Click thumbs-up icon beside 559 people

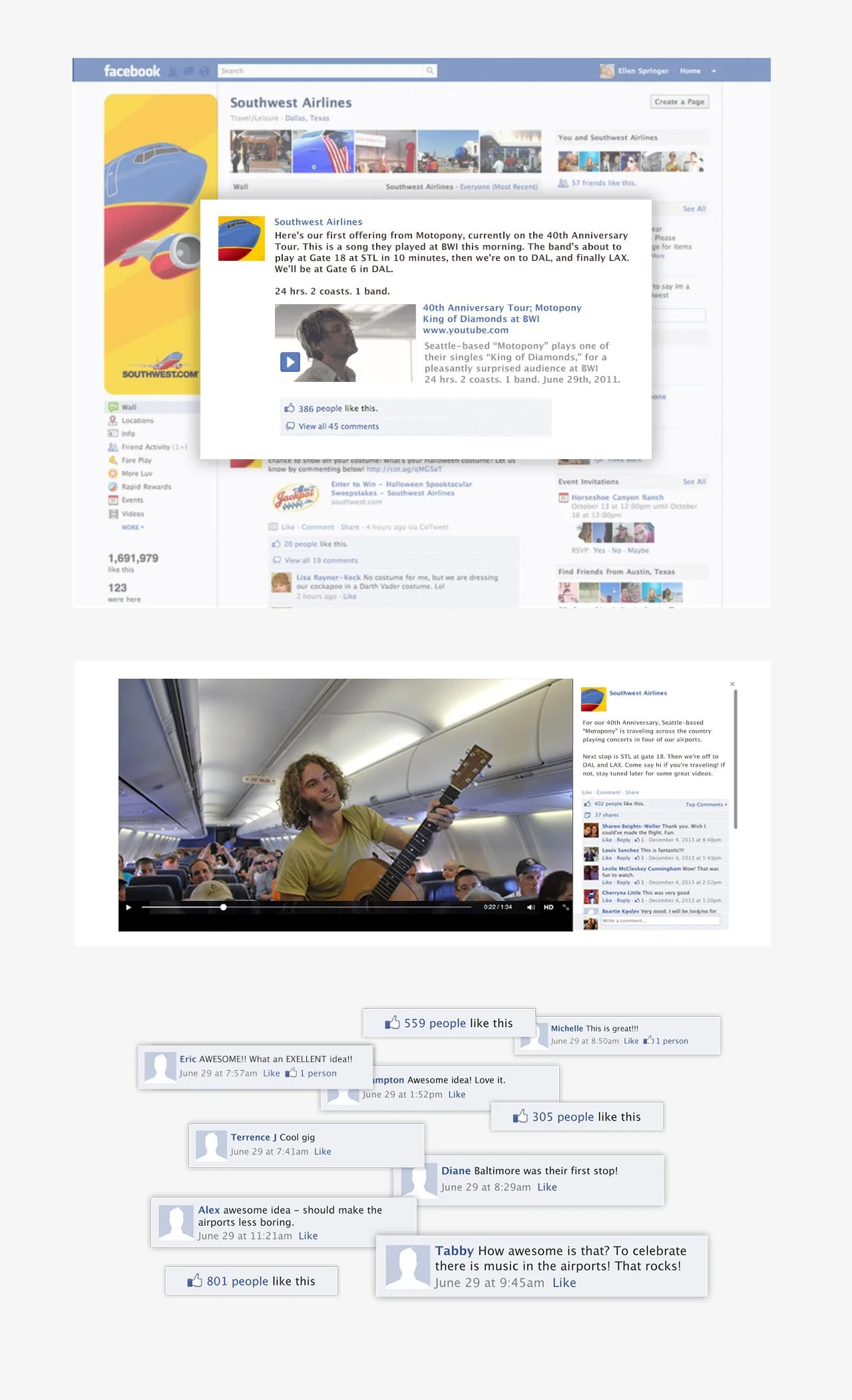[x=392, y=1022]
